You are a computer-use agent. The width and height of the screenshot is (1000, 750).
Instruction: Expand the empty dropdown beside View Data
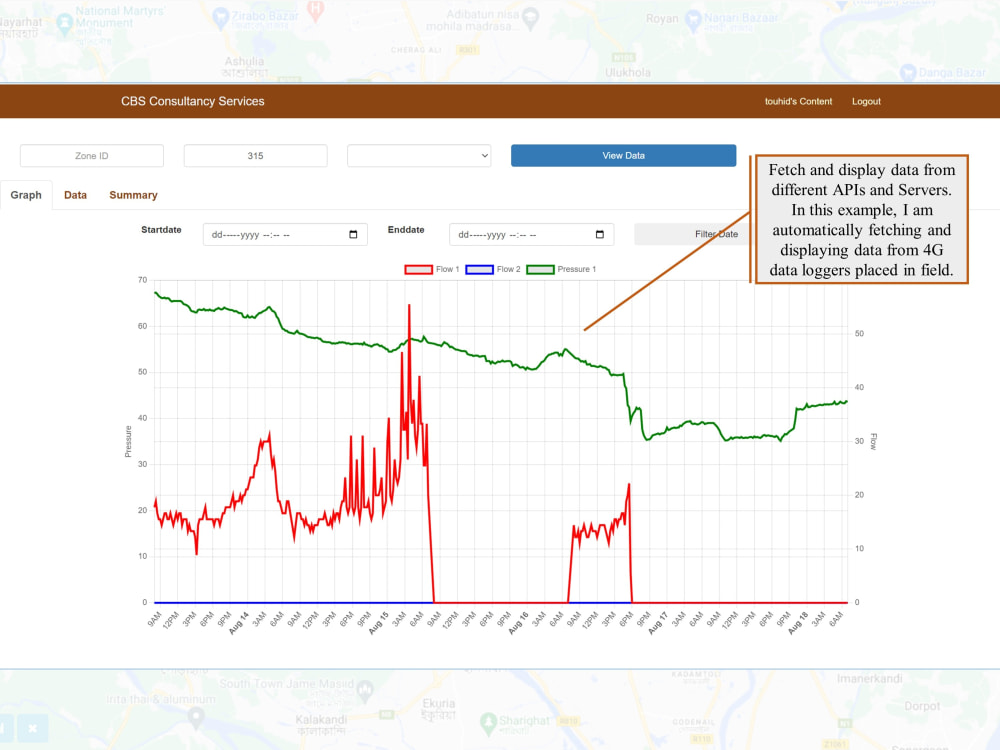(x=419, y=156)
